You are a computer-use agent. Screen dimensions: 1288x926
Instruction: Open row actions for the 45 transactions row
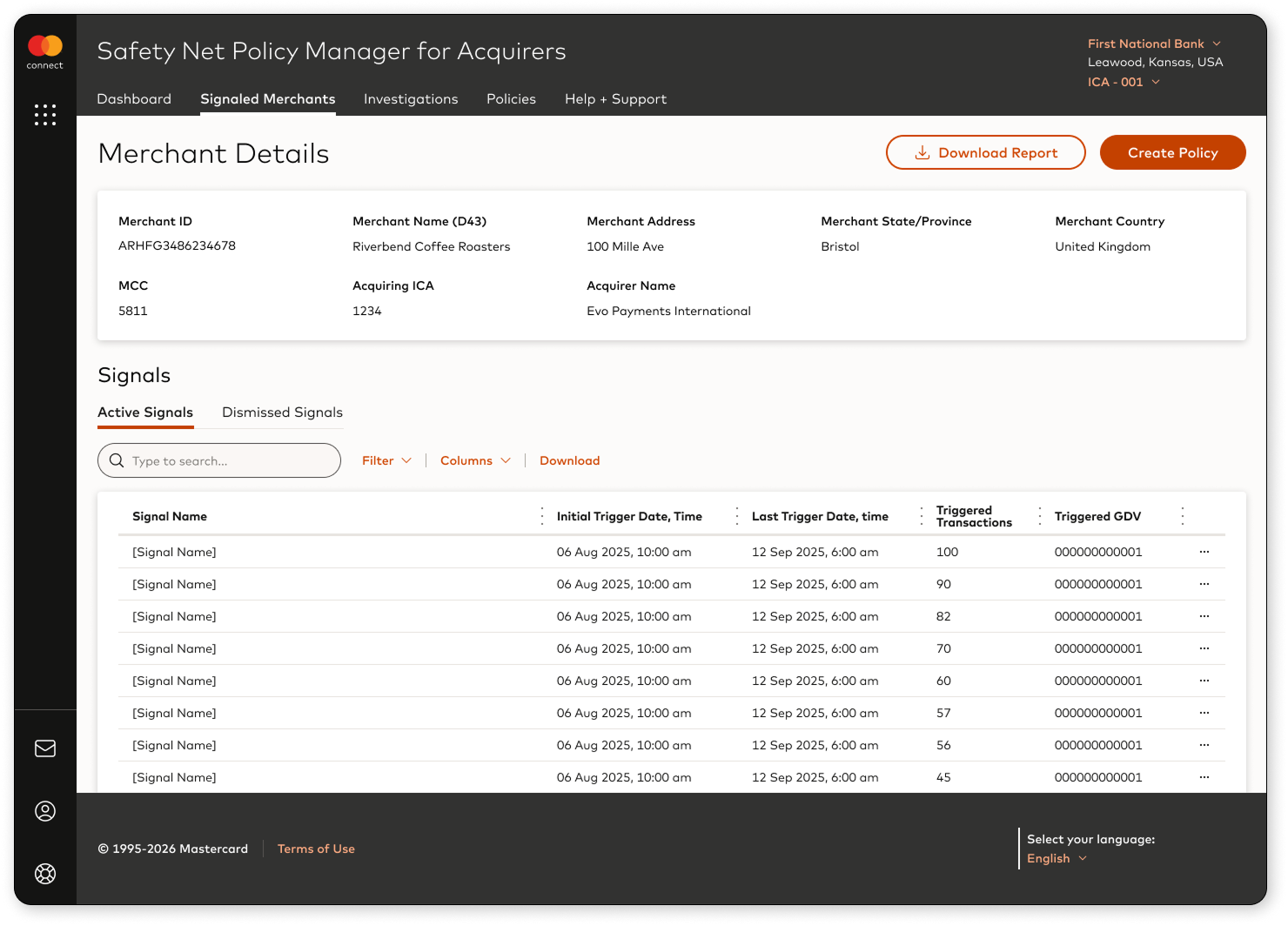pos(1204,777)
